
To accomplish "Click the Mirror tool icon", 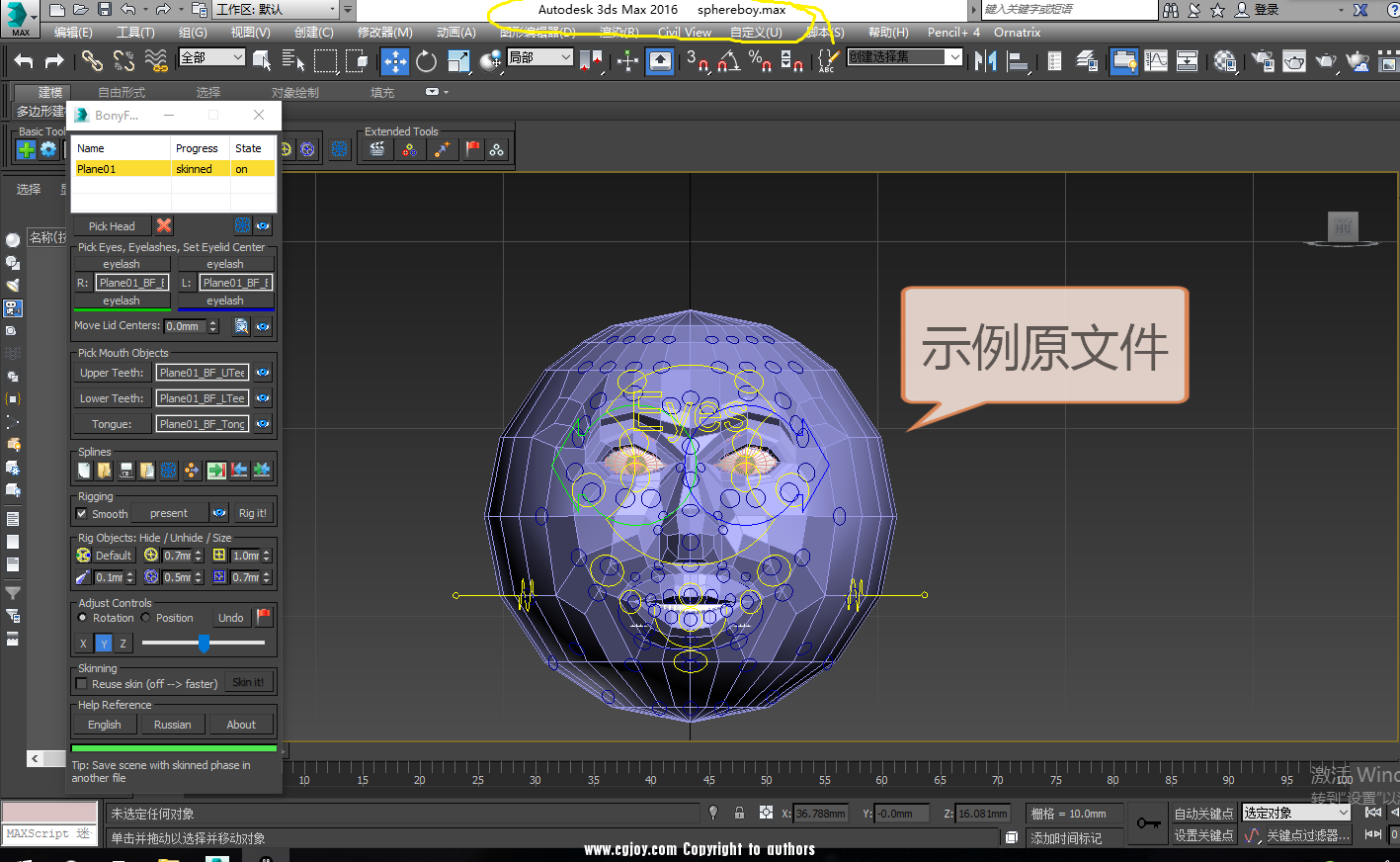I will click(985, 61).
